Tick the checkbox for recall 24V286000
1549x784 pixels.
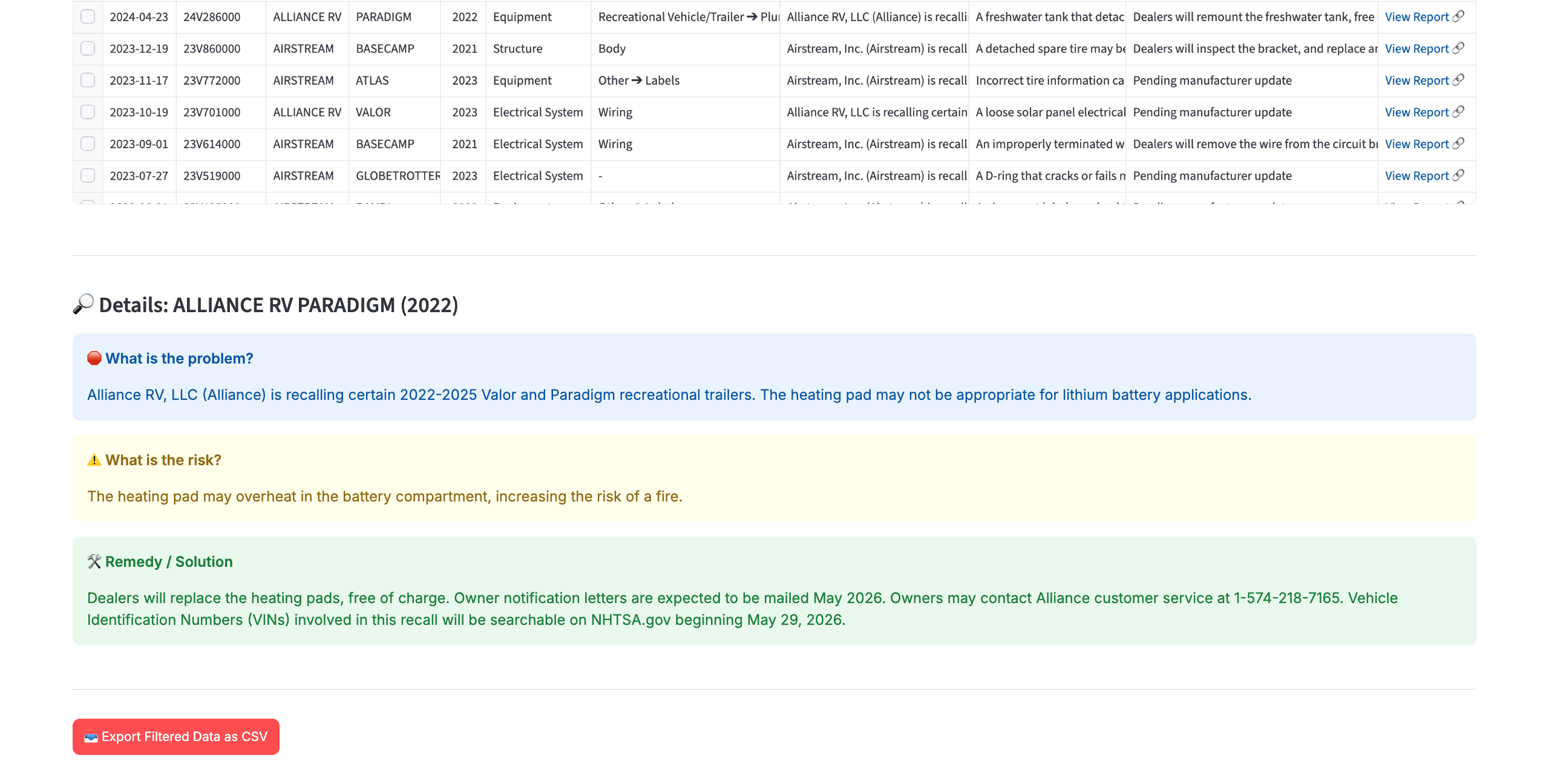[88, 17]
